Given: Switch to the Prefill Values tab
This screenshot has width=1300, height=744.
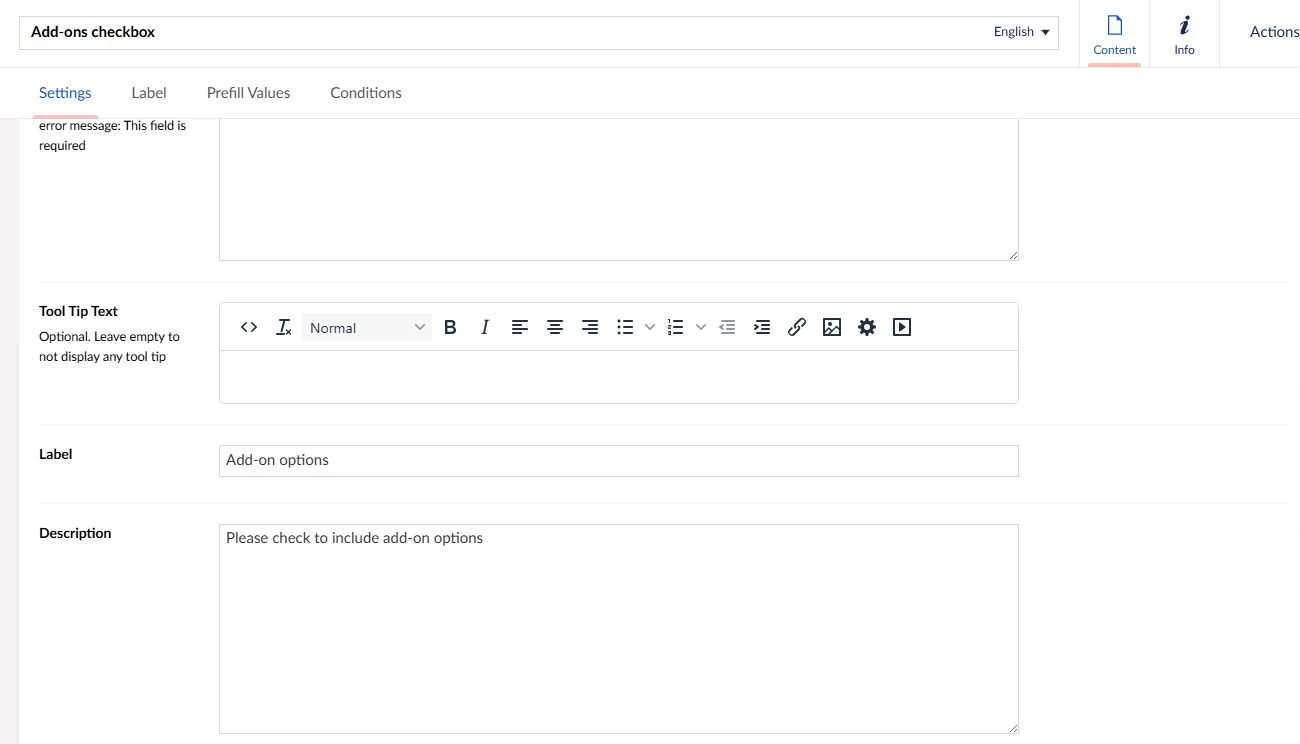Looking at the screenshot, I should tap(248, 93).
